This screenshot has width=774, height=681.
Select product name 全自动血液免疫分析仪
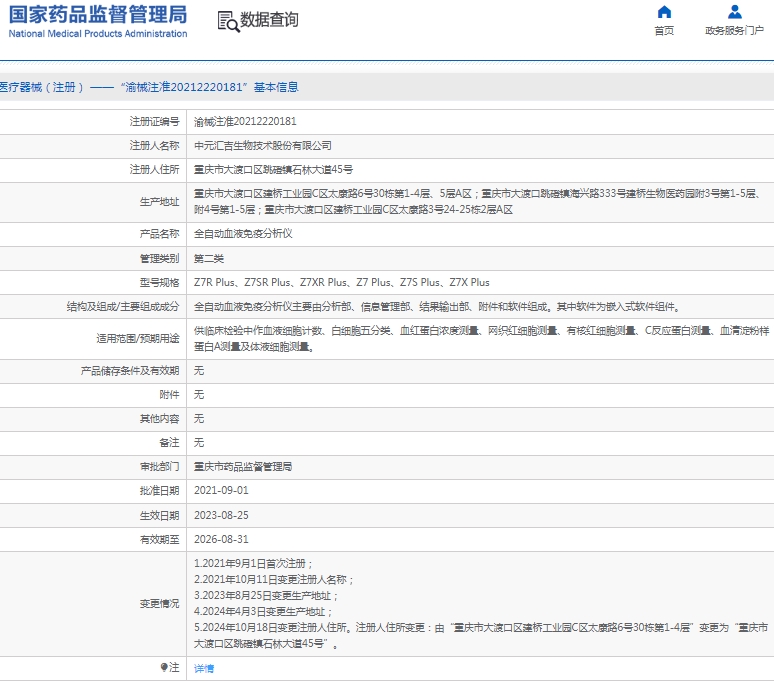243,233
